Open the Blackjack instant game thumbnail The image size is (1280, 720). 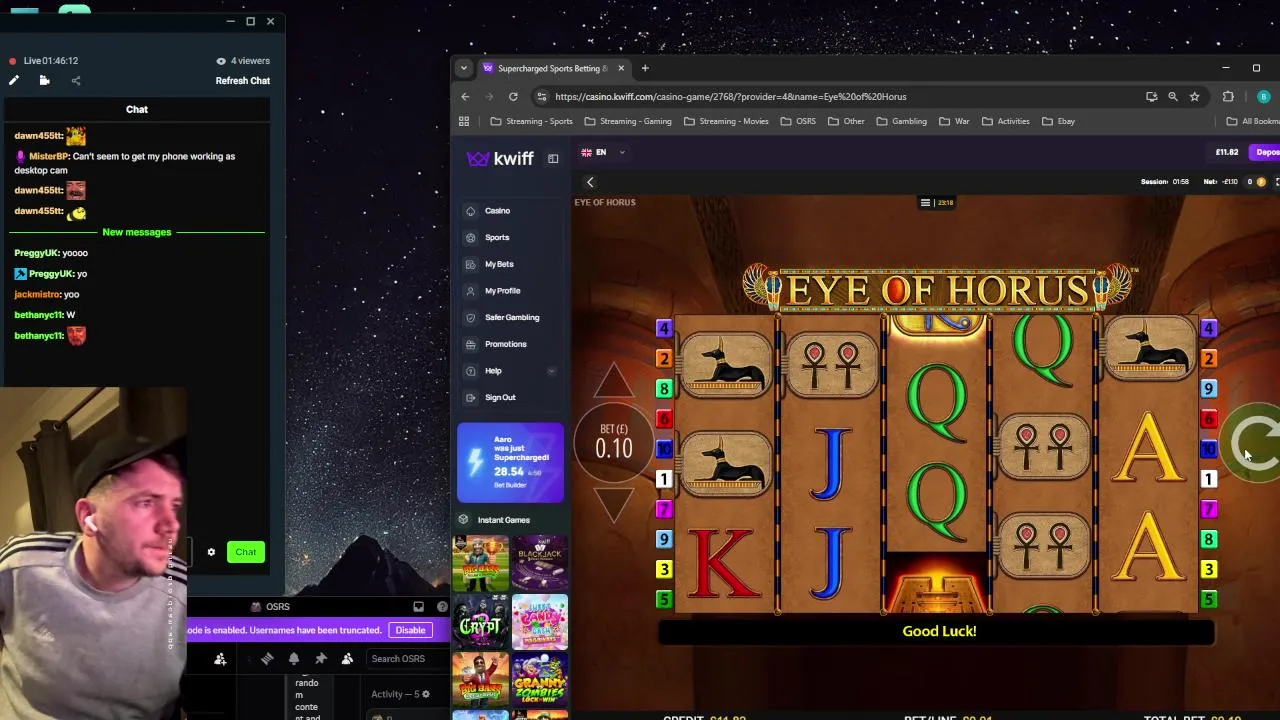tap(540, 562)
